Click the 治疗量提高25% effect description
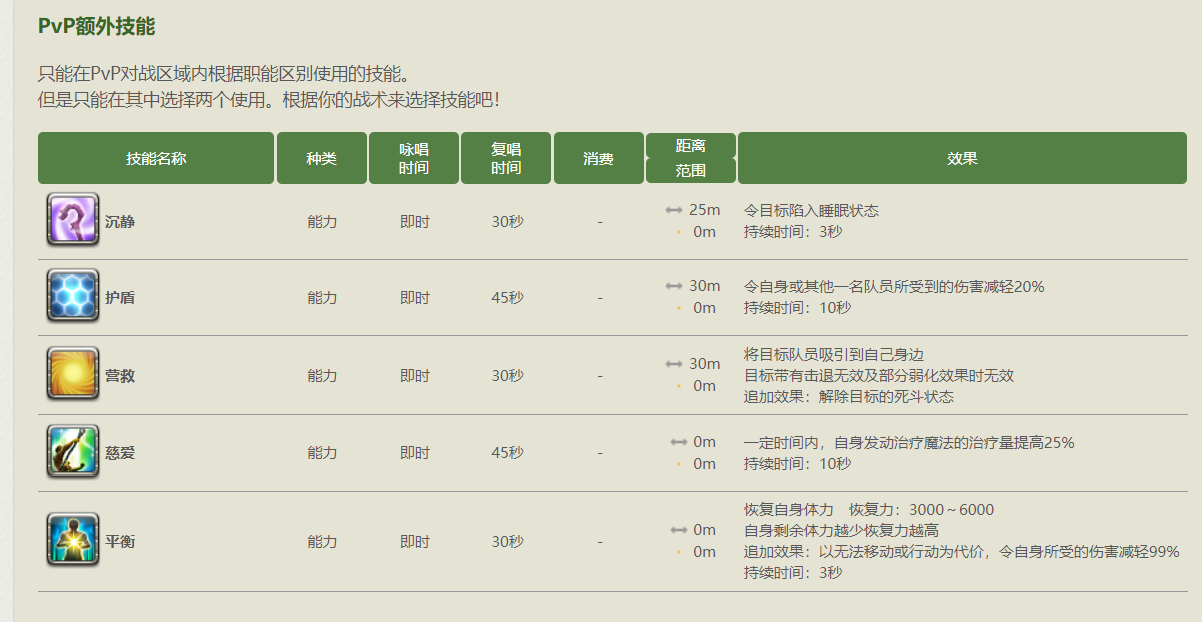 coord(909,443)
